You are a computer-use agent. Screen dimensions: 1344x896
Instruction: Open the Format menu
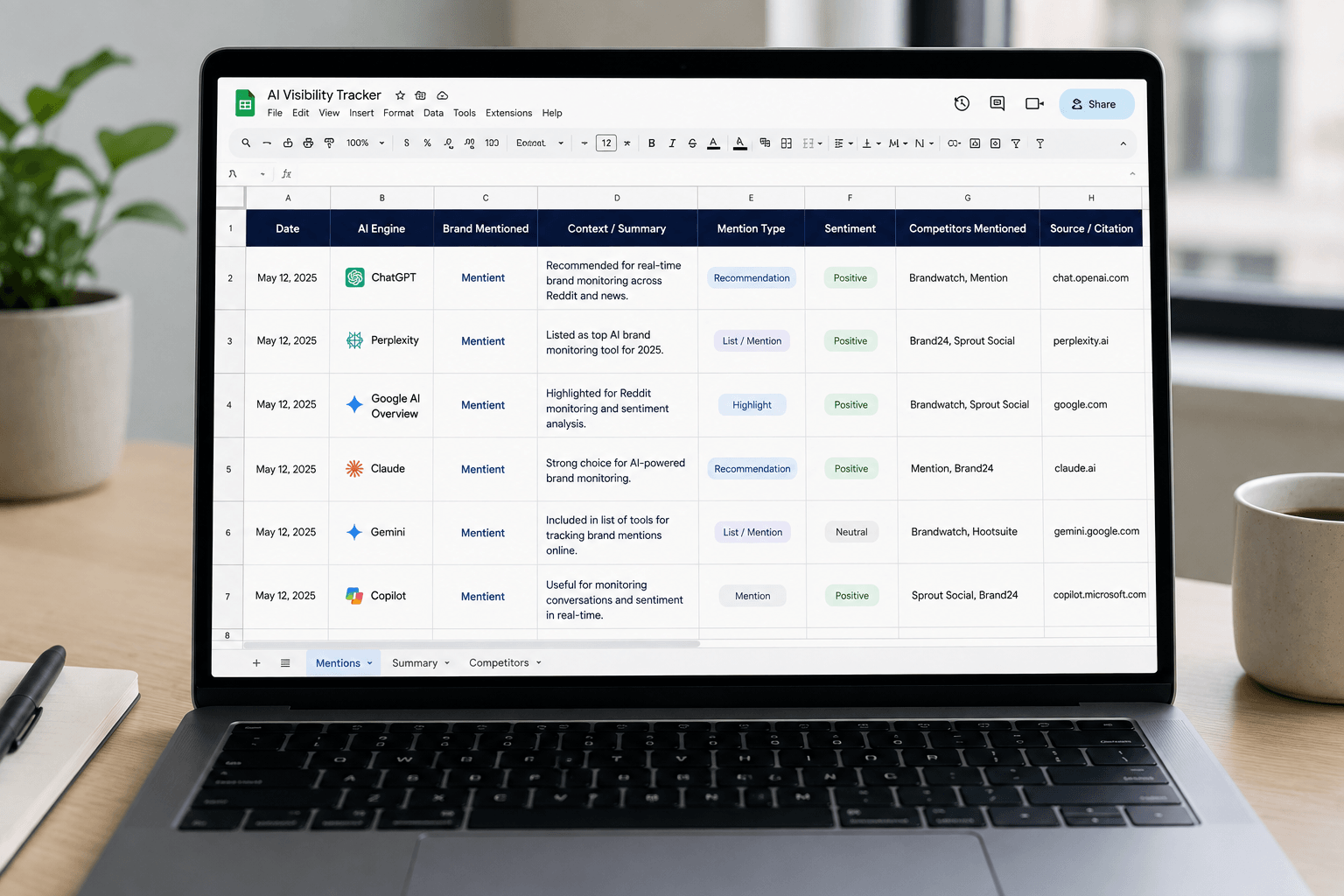398,113
